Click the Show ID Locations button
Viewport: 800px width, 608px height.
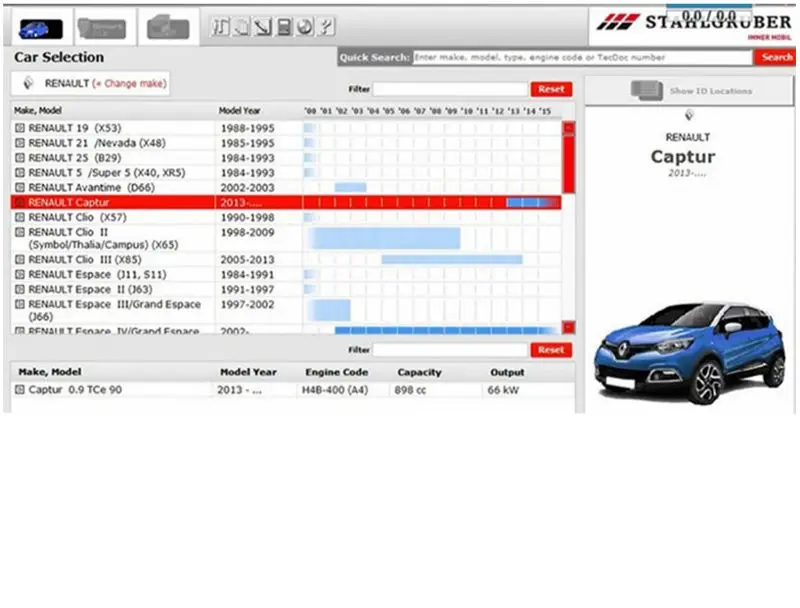(x=689, y=91)
